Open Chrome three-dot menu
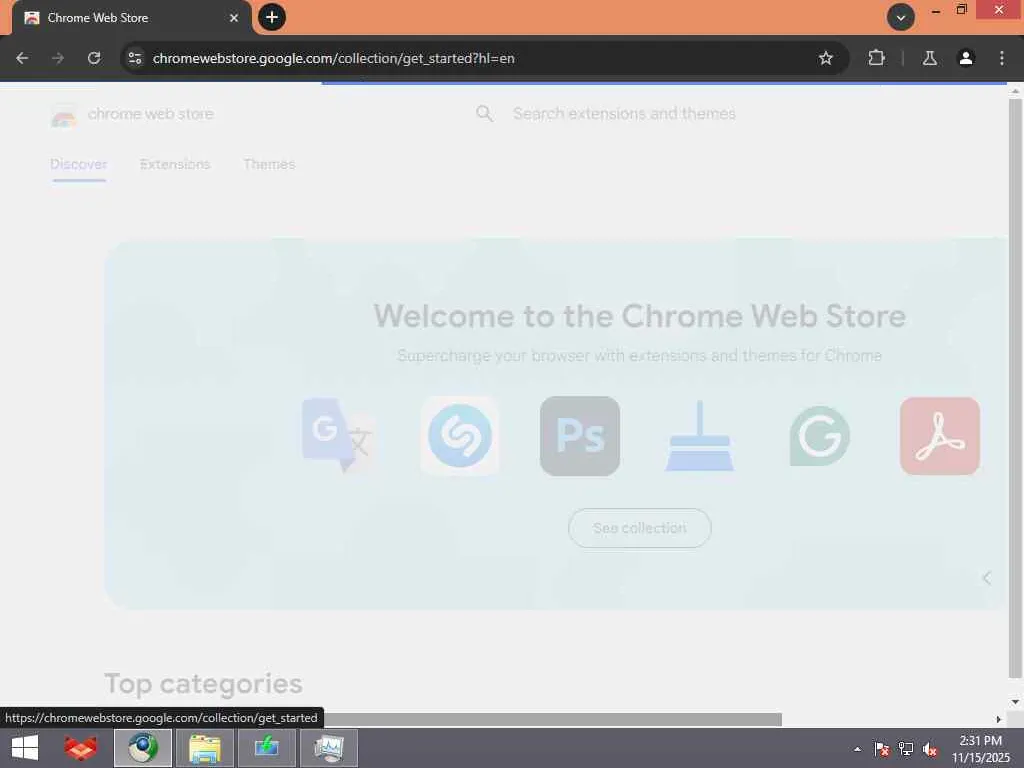Viewport: 1024px width, 768px height. (1002, 58)
